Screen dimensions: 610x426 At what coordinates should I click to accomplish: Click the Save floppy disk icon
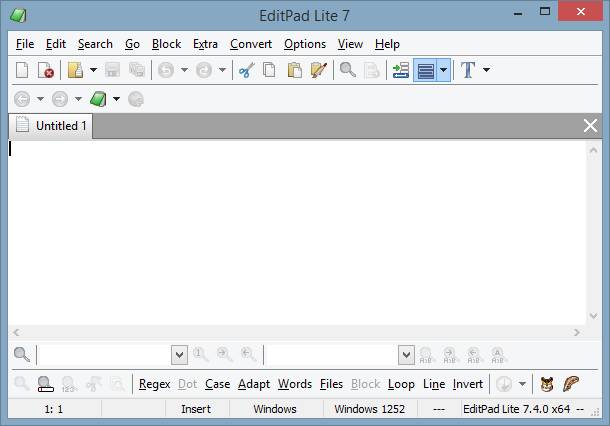pos(112,70)
